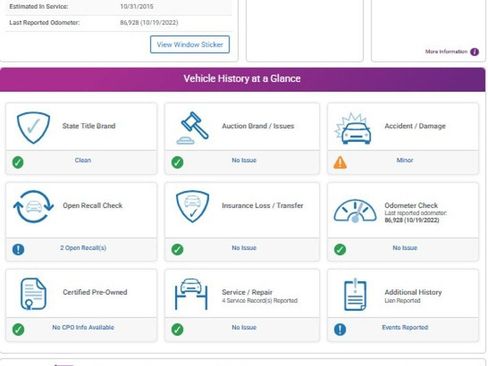The width and height of the screenshot is (488, 366).
Task: Select the State Title Brand shield icon
Action: [33, 128]
